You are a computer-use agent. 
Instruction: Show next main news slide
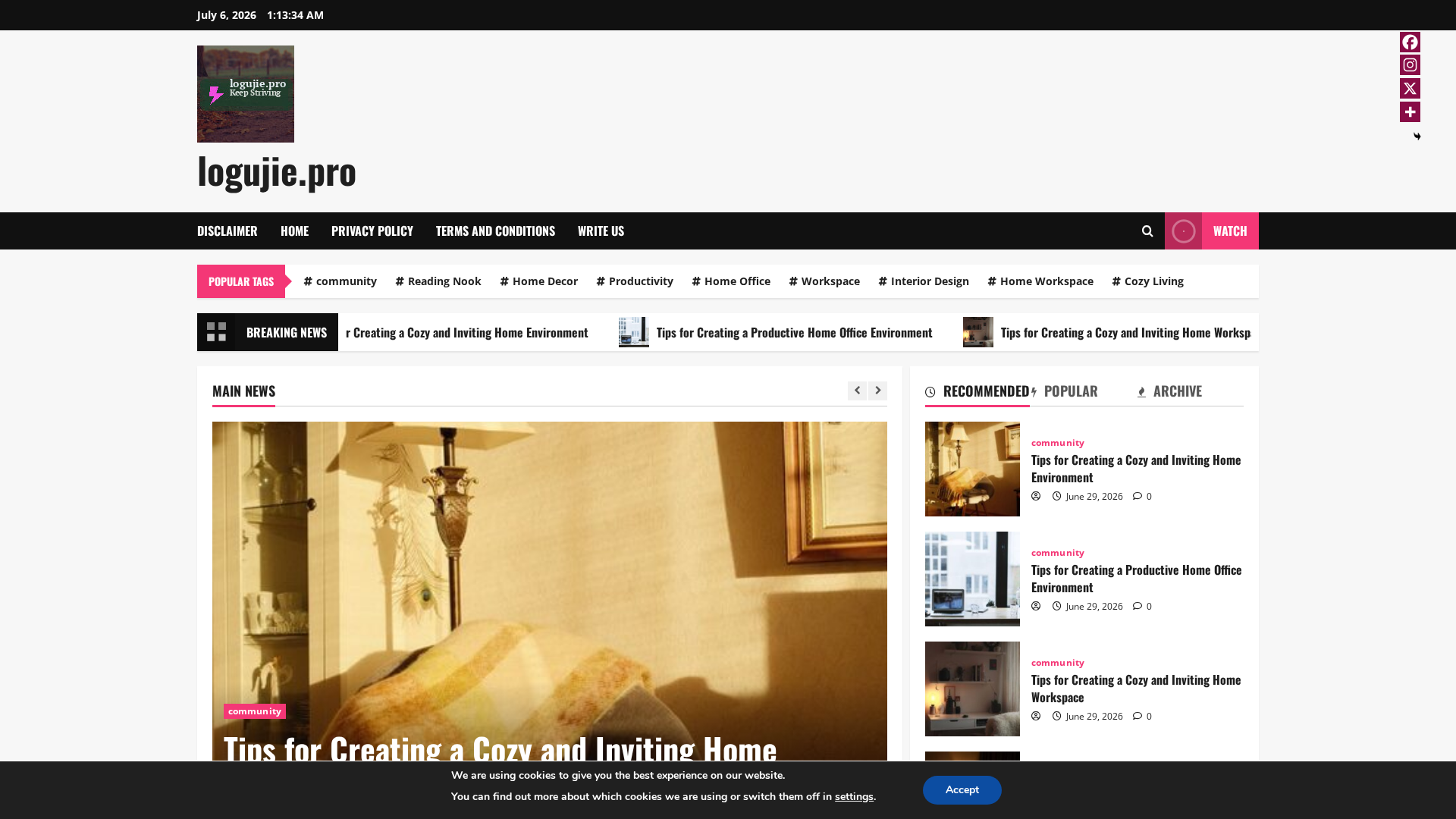[877, 391]
